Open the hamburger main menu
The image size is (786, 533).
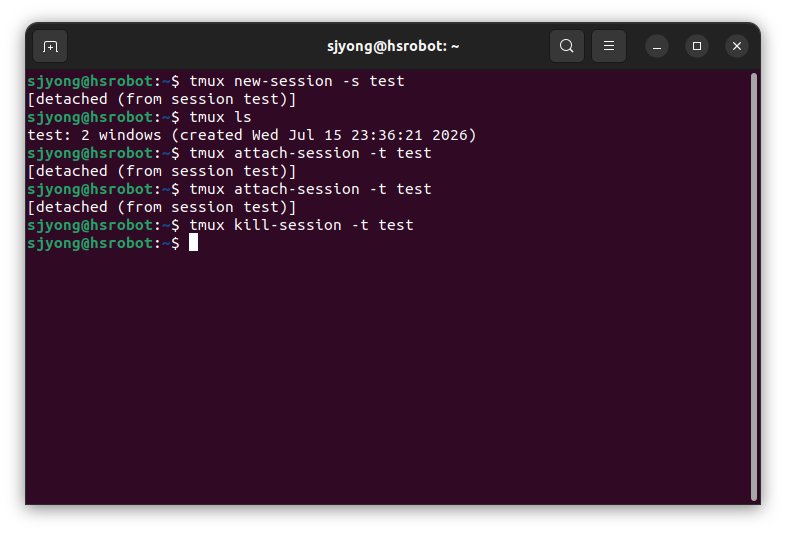[609, 46]
